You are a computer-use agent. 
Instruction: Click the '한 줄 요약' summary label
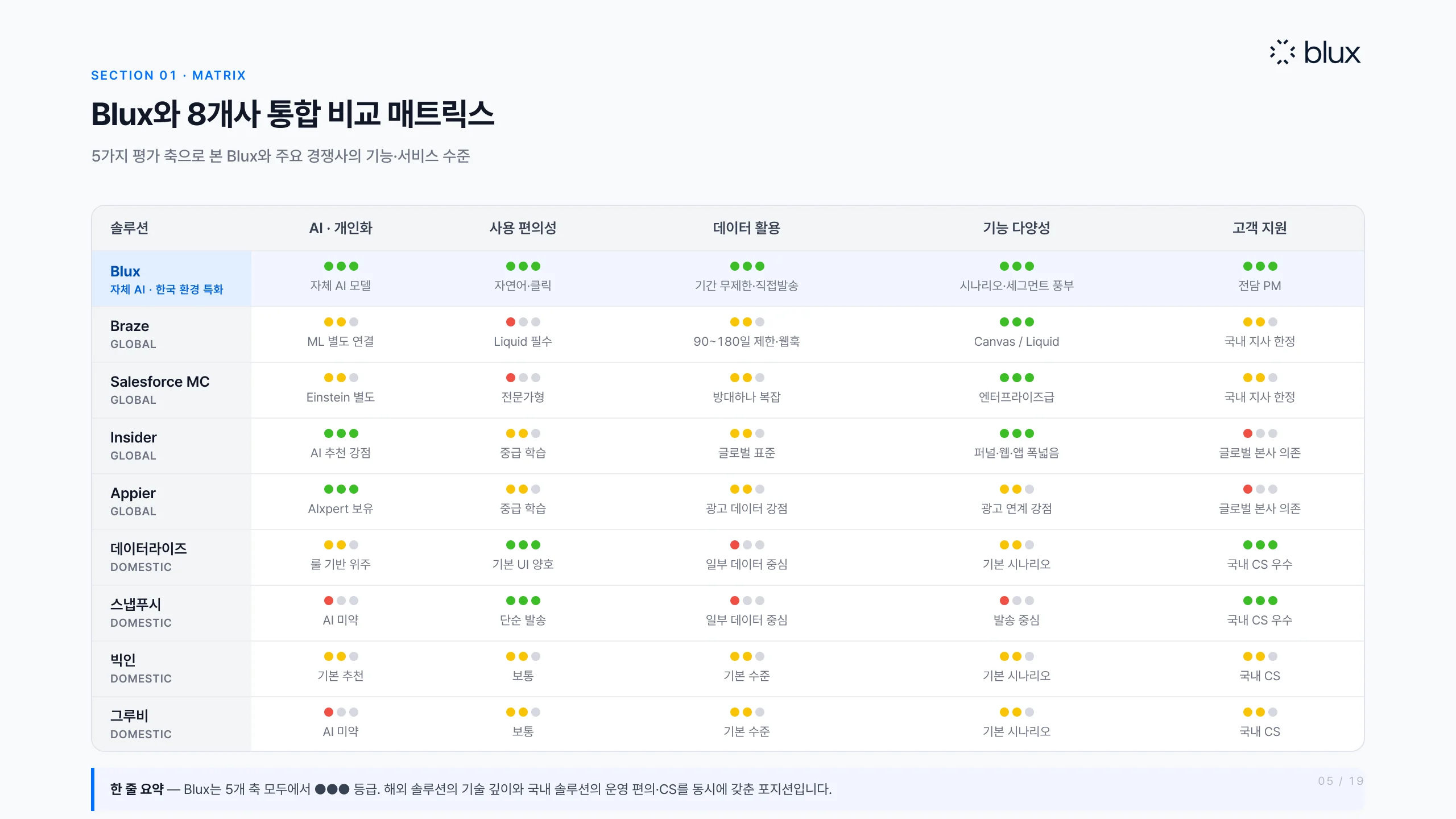click(x=136, y=789)
